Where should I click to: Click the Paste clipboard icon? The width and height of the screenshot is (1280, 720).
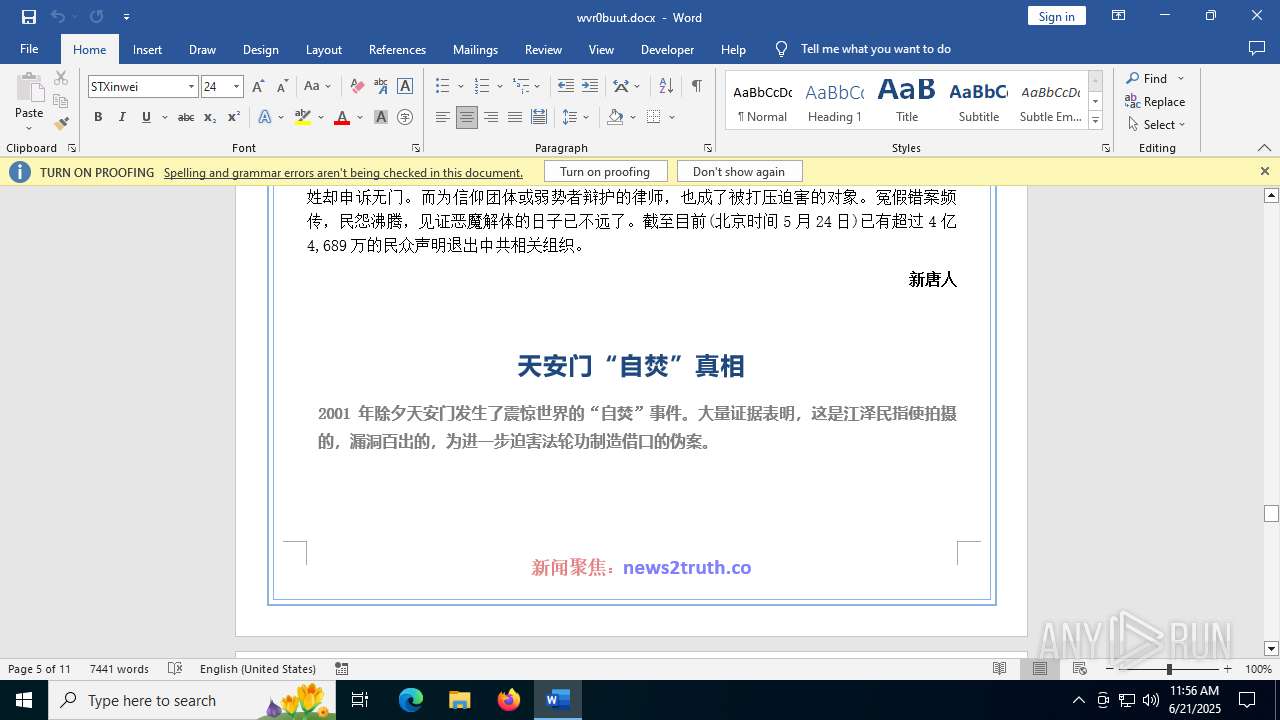click(29, 88)
